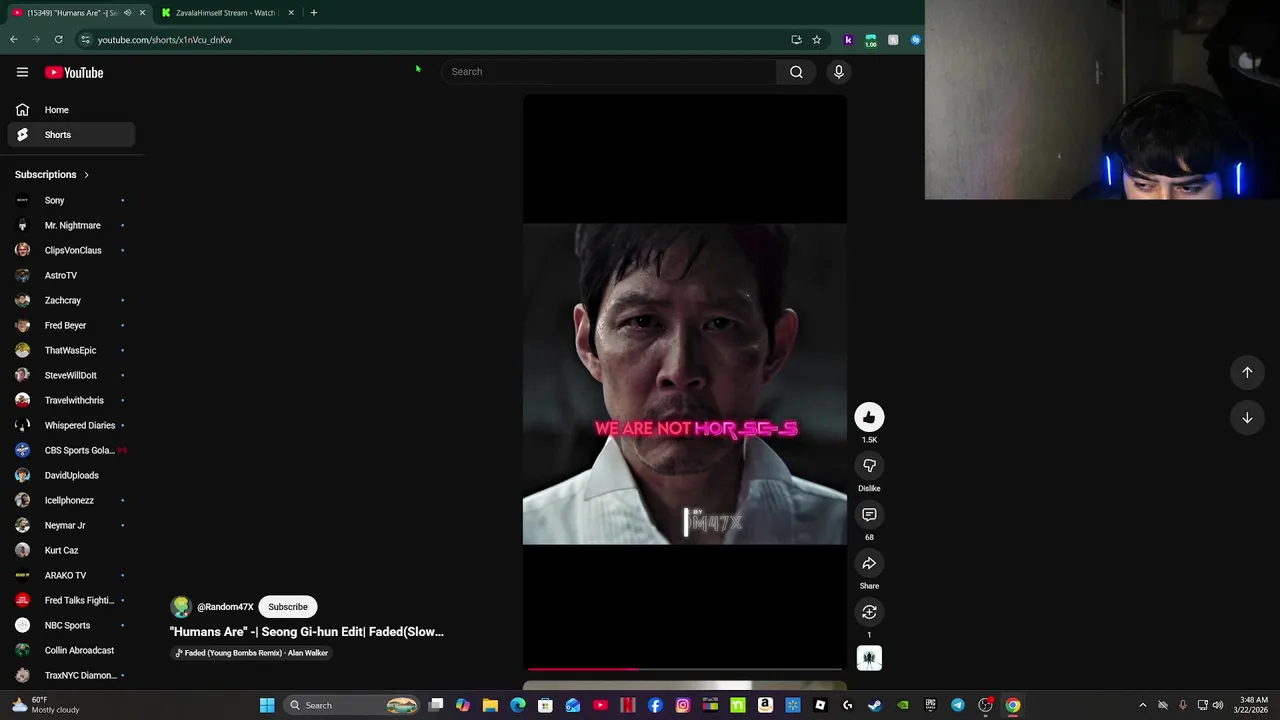Viewport: 1280px width, 720px height.
Task: Click the search magnifier button
Action: [x=796, y=71]
